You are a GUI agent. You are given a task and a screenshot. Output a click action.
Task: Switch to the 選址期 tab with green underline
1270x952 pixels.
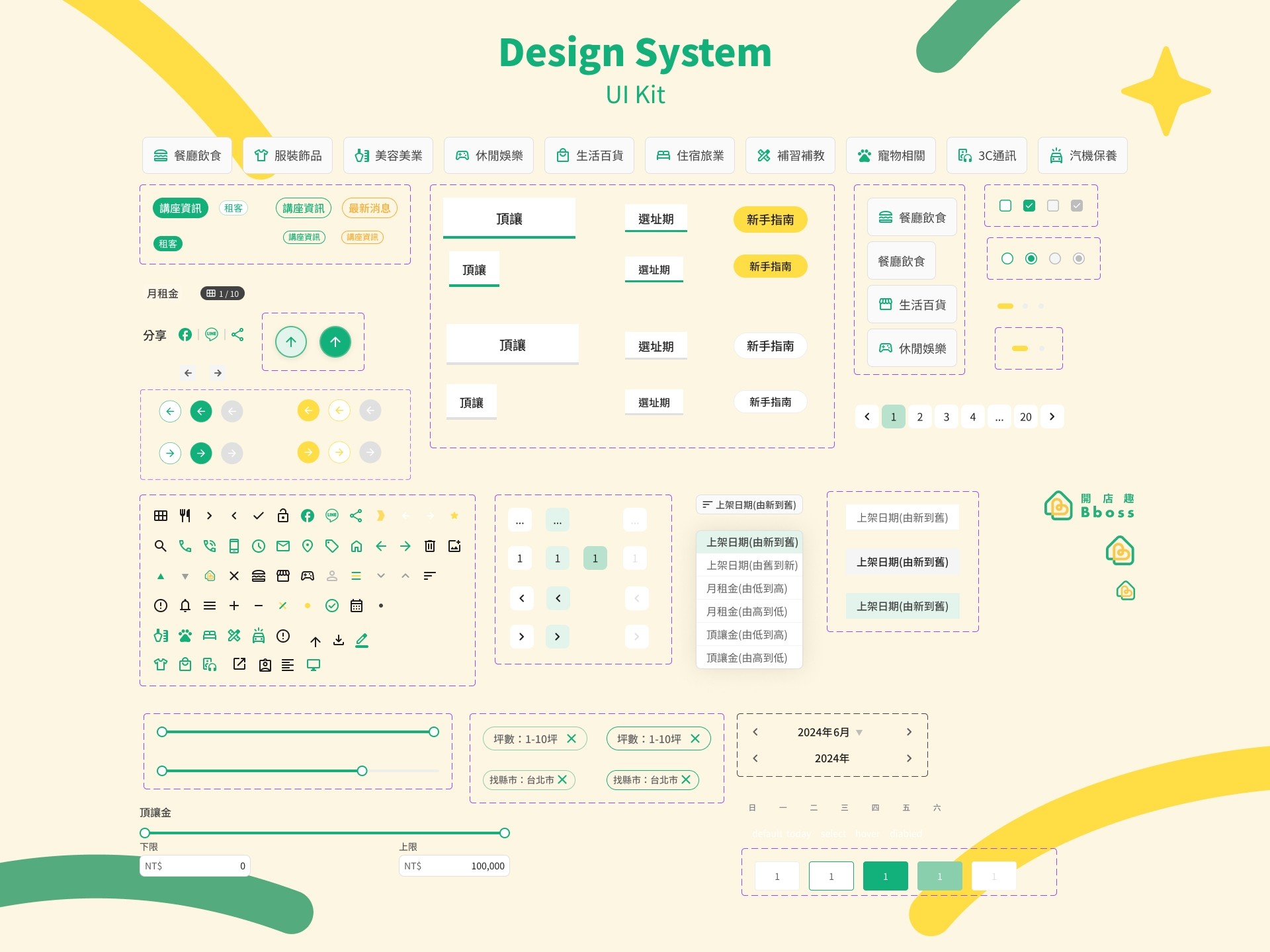656,219
